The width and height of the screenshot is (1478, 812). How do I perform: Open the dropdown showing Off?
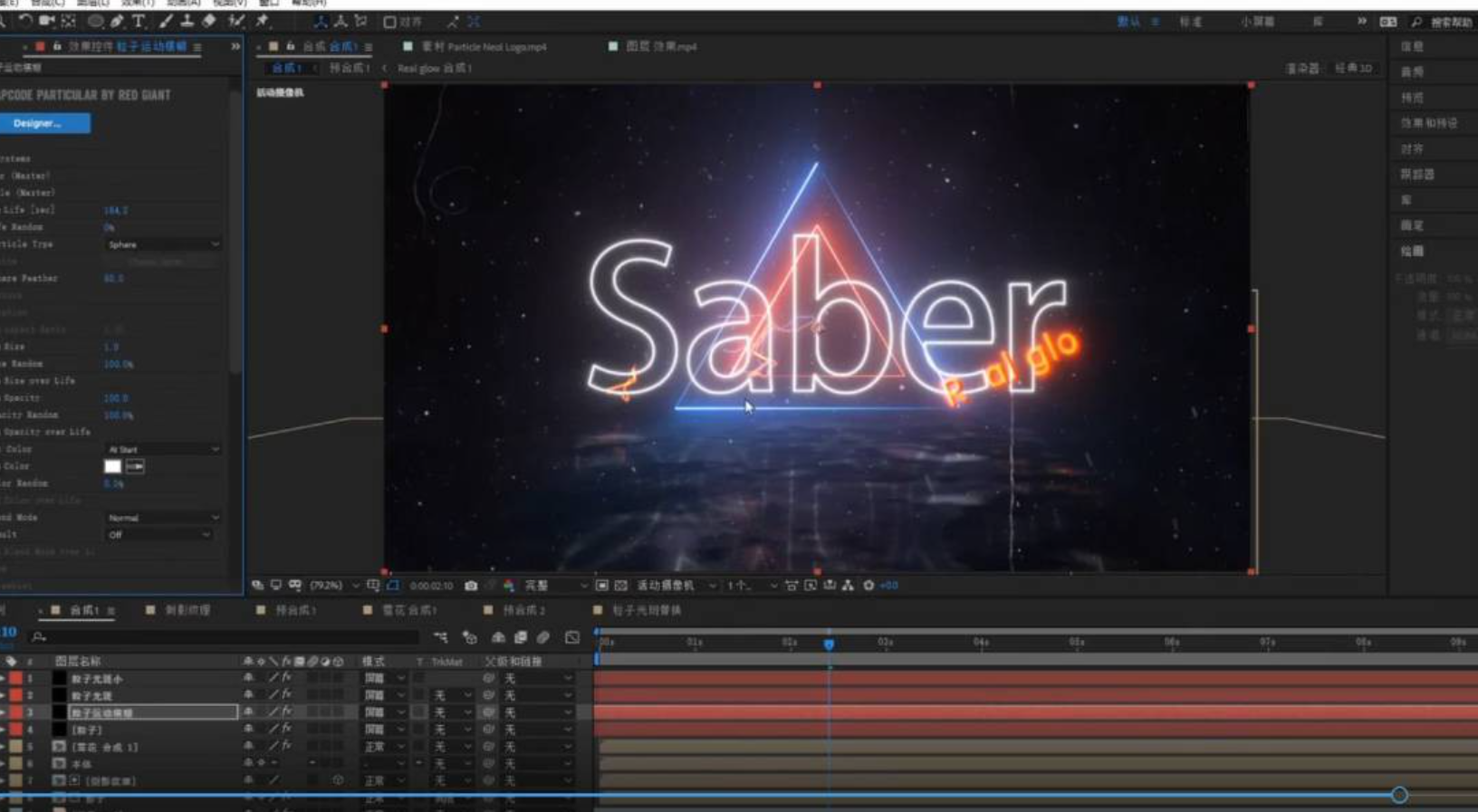pyautogui.click(x=158, y=535)
